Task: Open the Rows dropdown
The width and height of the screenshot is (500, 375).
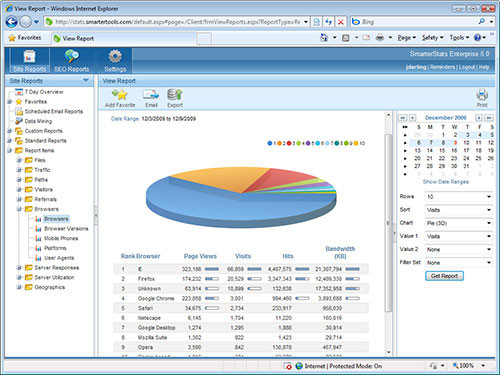Action: point(459,197)
